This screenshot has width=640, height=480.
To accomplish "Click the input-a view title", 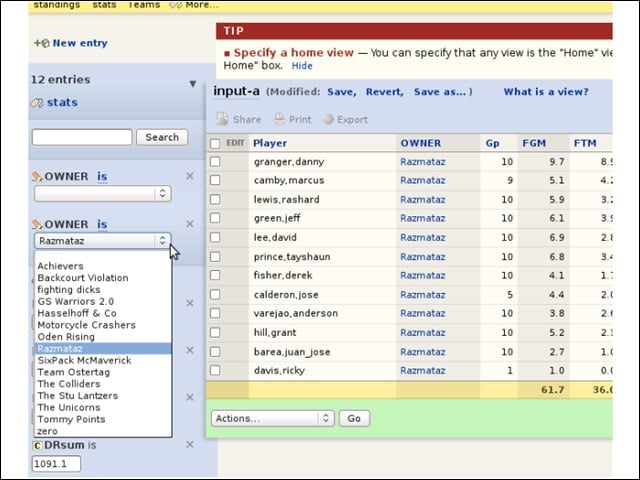I will pos(236,91).
